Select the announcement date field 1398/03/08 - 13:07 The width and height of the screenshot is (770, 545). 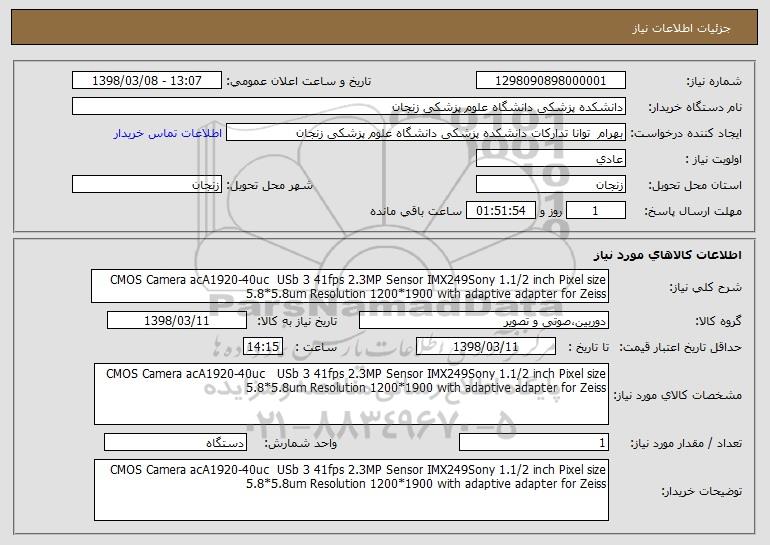147,81
